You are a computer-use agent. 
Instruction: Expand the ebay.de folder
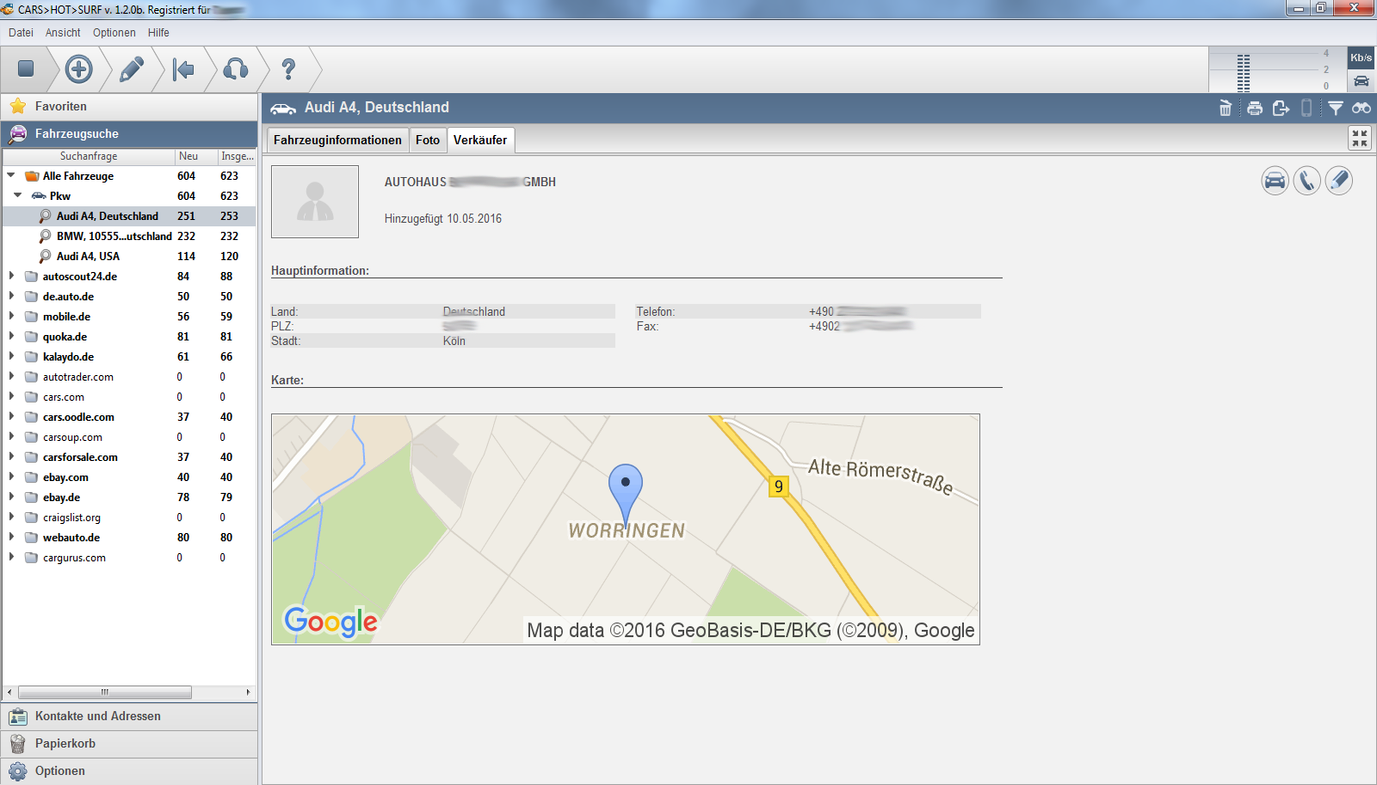[11, 497]
